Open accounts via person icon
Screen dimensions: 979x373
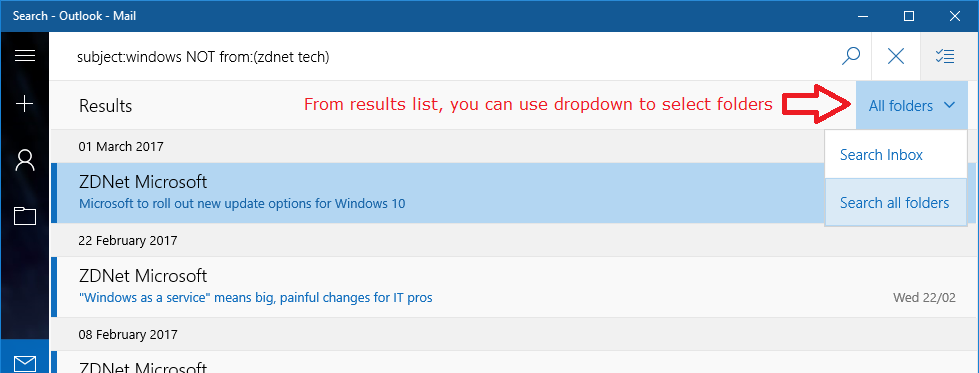click(24, 161)
